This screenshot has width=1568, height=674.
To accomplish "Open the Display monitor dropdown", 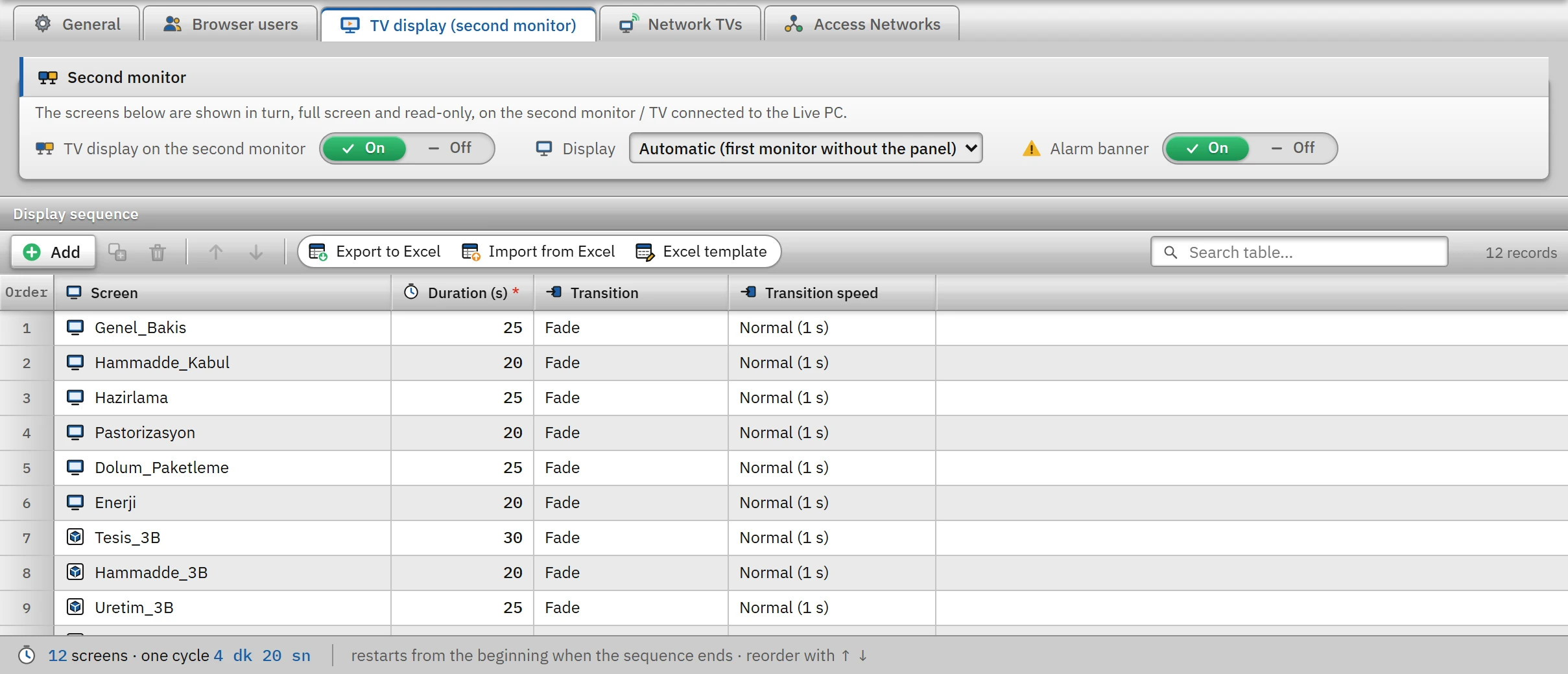I will pyautogui.click(x=805, y=148).
